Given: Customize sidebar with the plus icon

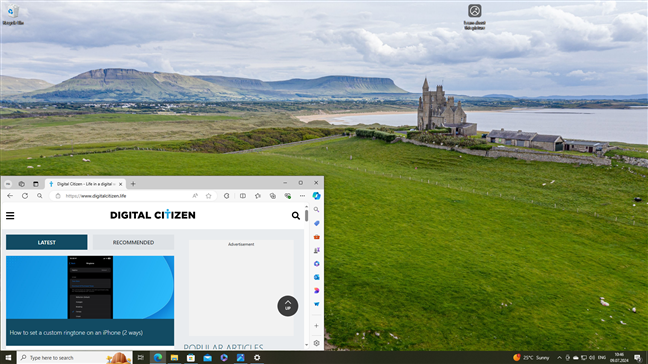Looking at the screenshot, I should (317, 326).
